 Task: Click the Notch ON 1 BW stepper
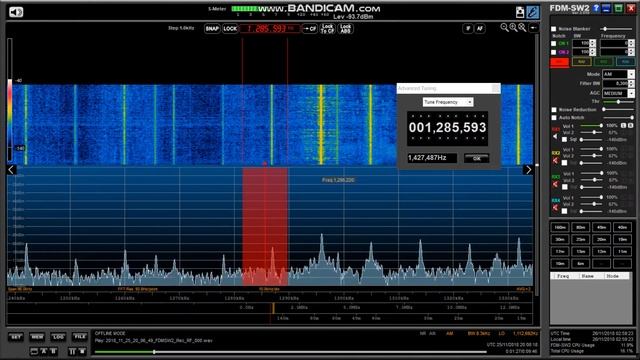pos(592,43)
